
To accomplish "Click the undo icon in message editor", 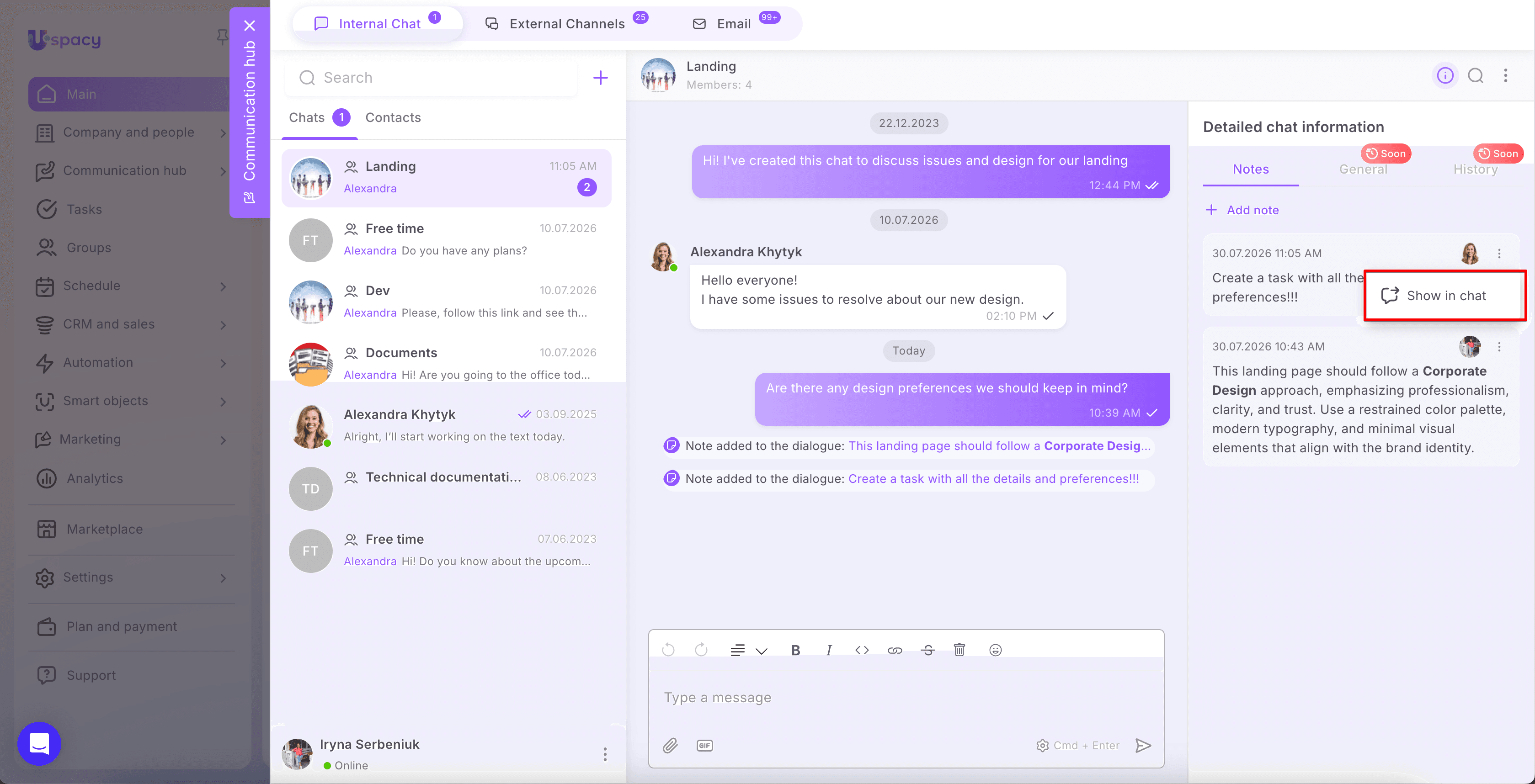I will coord(668,649).
